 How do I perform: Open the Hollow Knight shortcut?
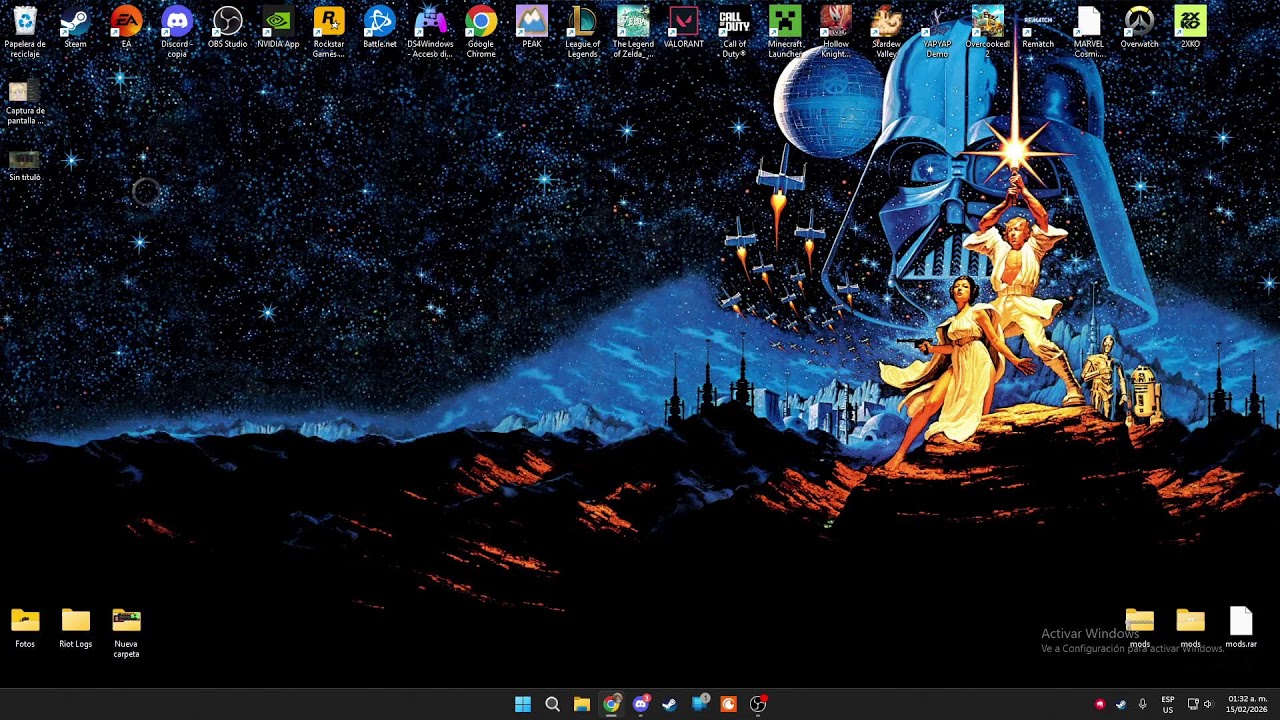(836, 32)
